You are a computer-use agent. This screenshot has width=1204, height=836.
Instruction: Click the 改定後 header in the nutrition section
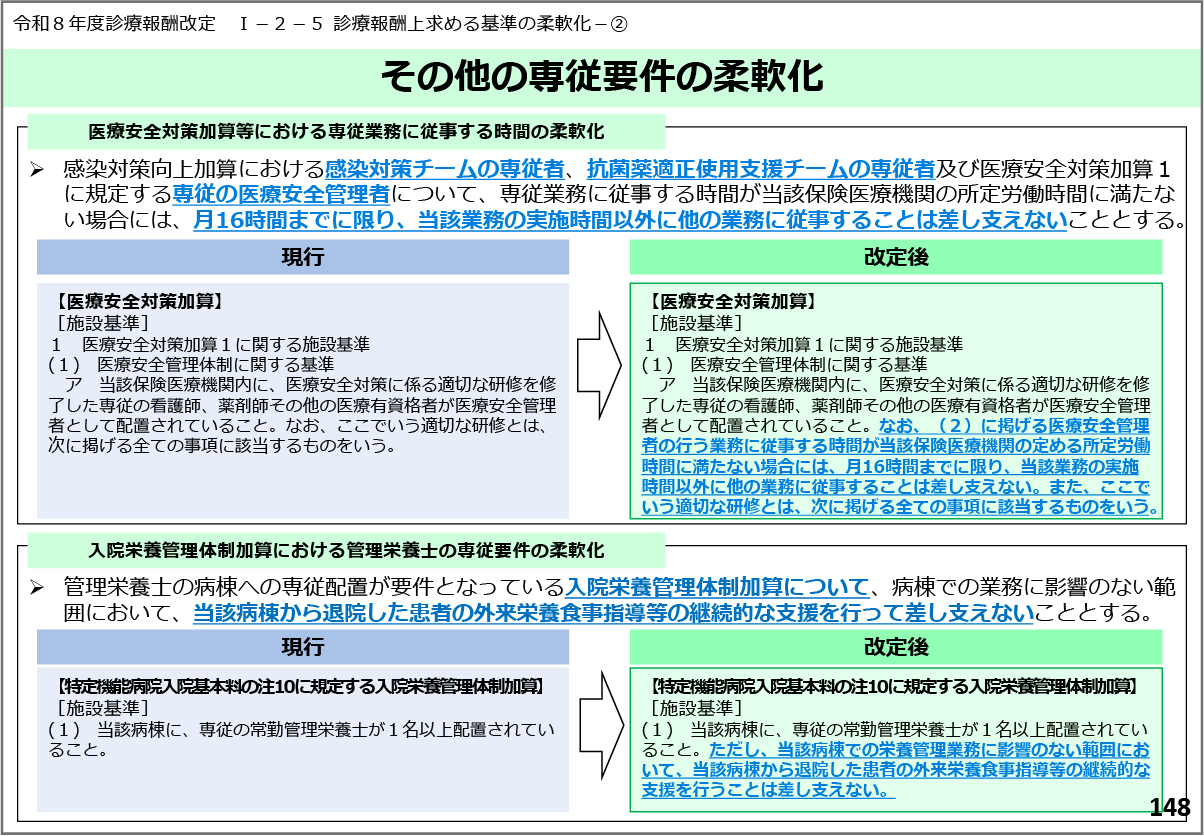[896, 647]
